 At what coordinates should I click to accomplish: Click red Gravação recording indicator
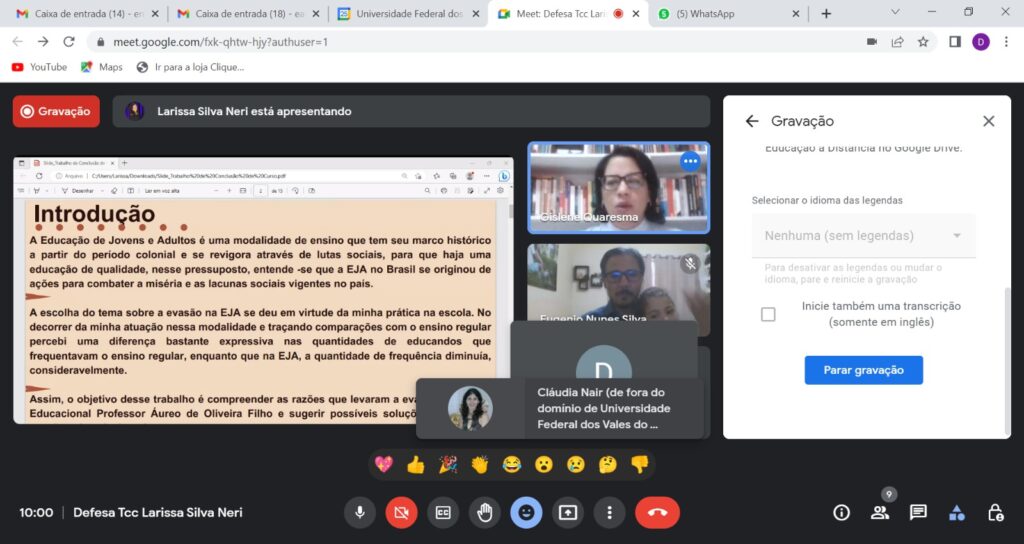(x=56, y=111)
